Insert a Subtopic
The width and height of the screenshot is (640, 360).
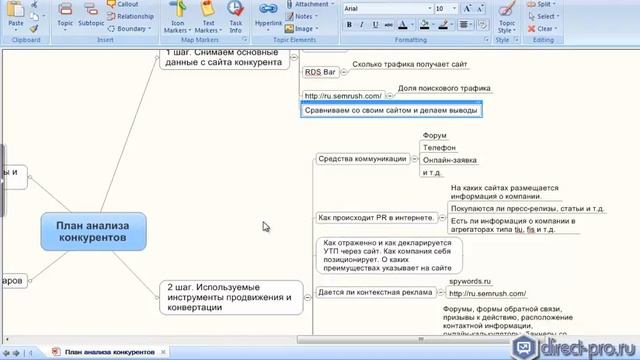(91, 15)
